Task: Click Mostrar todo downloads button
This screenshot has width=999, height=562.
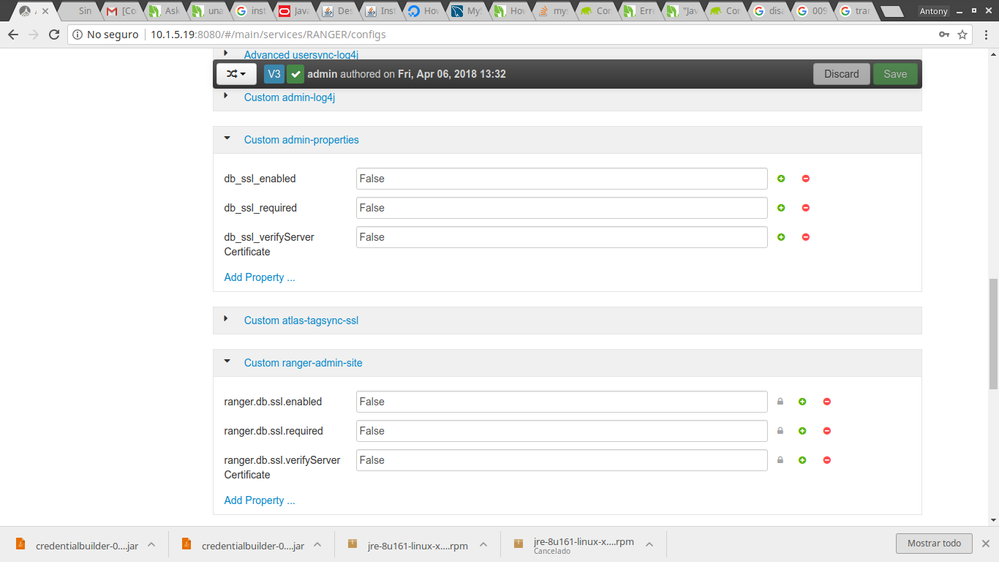Action: [x=934, y=543]
